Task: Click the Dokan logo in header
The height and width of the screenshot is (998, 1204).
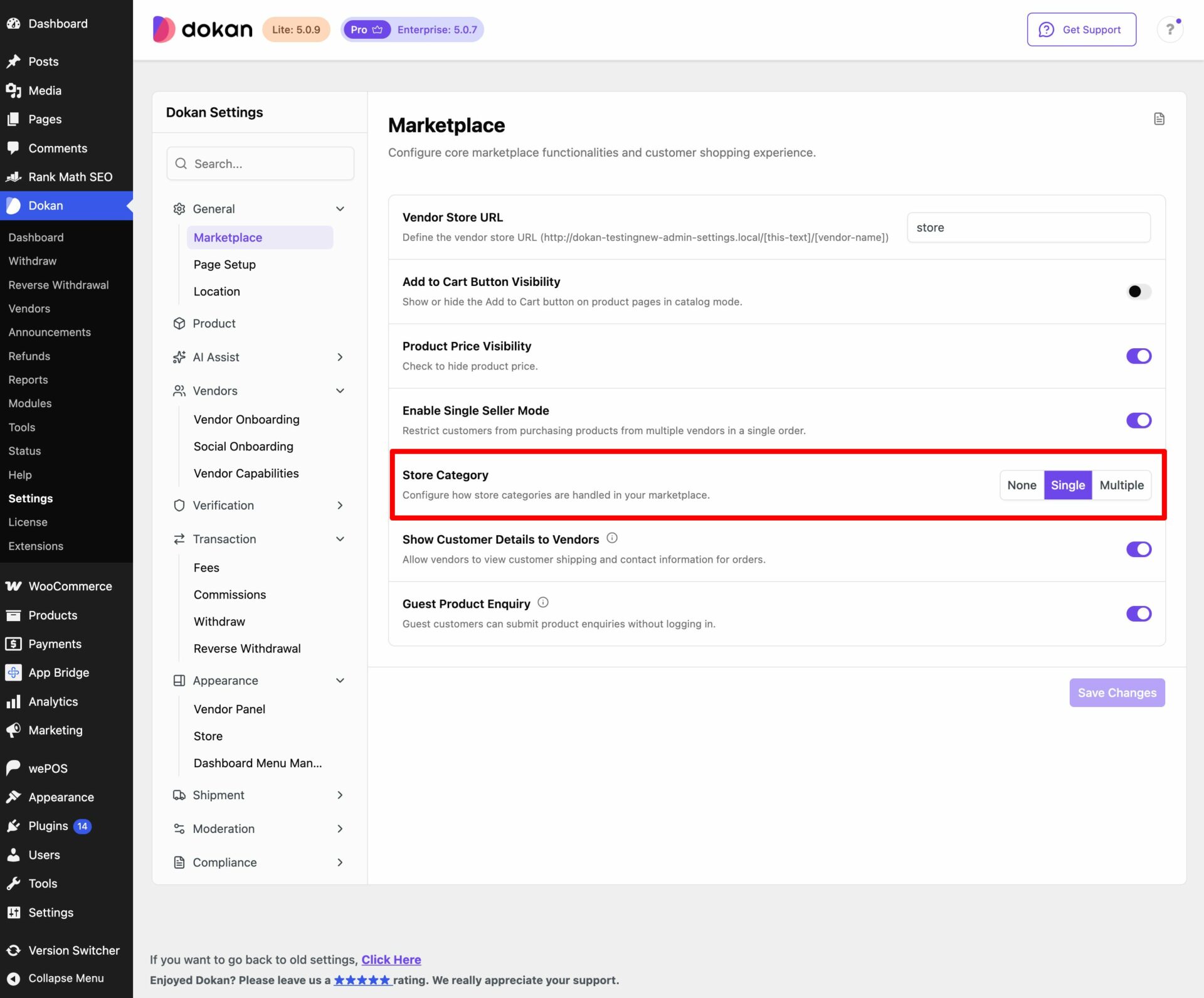Action: (202, 29)
